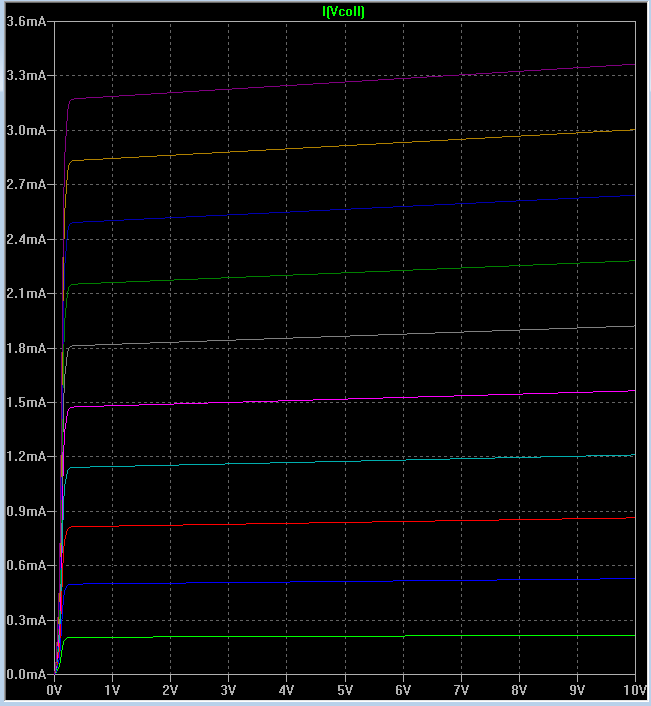651x706 pixels.
Task: Click the magenta curve near 1.5mA
Action: point(345,399)
